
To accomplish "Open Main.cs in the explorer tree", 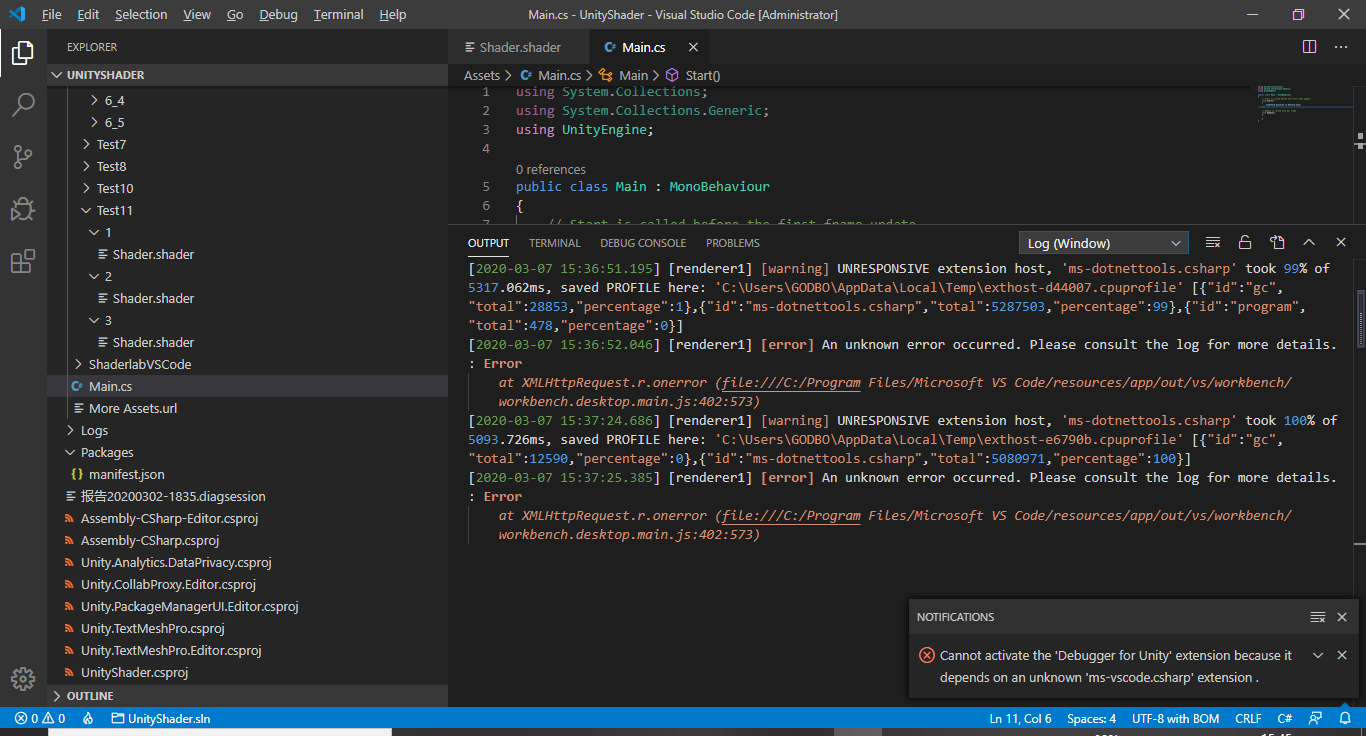I will click(248, 386).
